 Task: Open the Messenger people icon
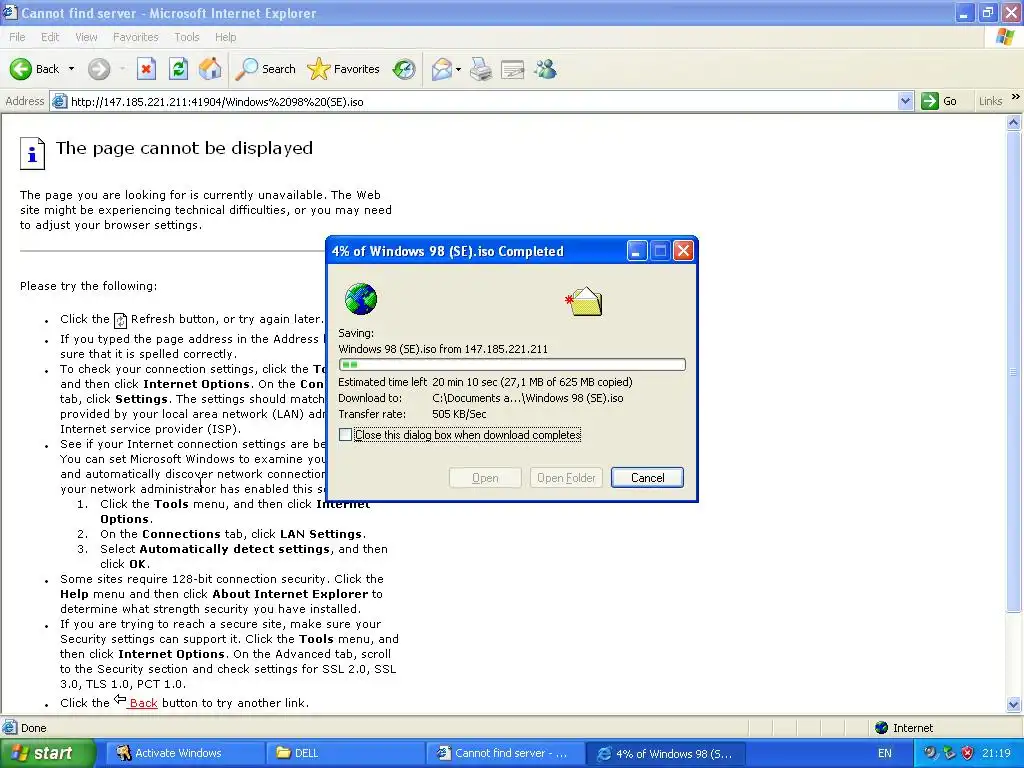click(x=545, y=69)
